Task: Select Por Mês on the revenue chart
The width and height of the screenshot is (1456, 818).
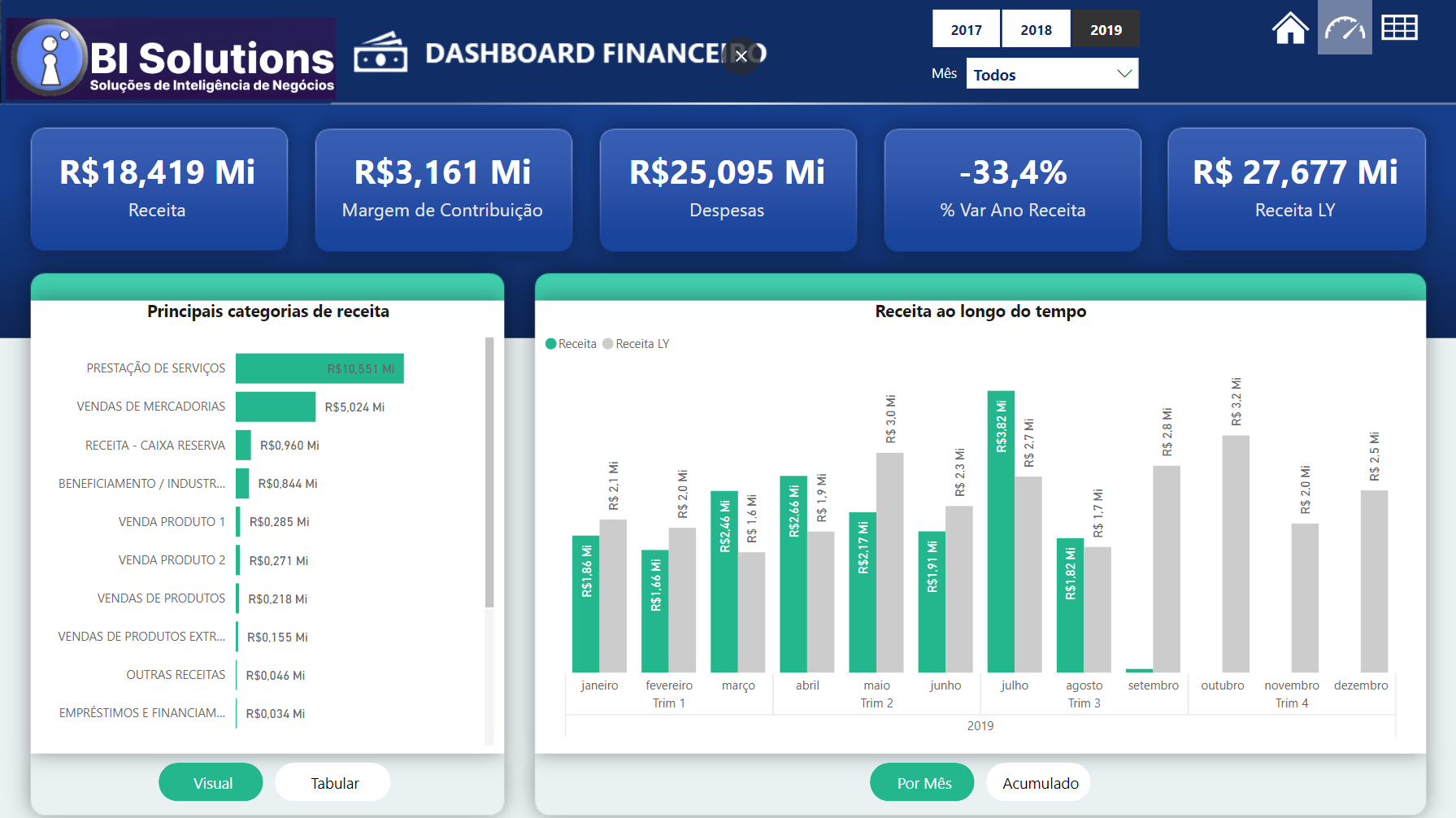Action: 922,782
